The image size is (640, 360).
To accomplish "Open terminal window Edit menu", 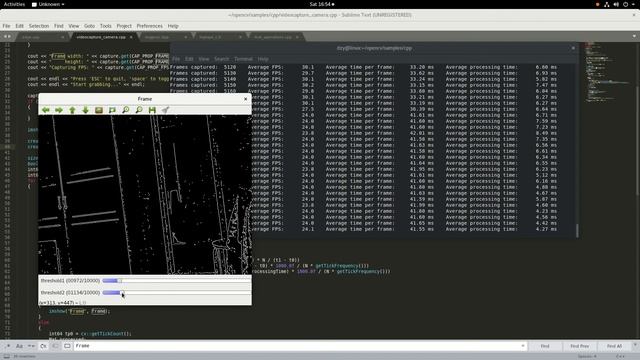I will coord(189,59).
